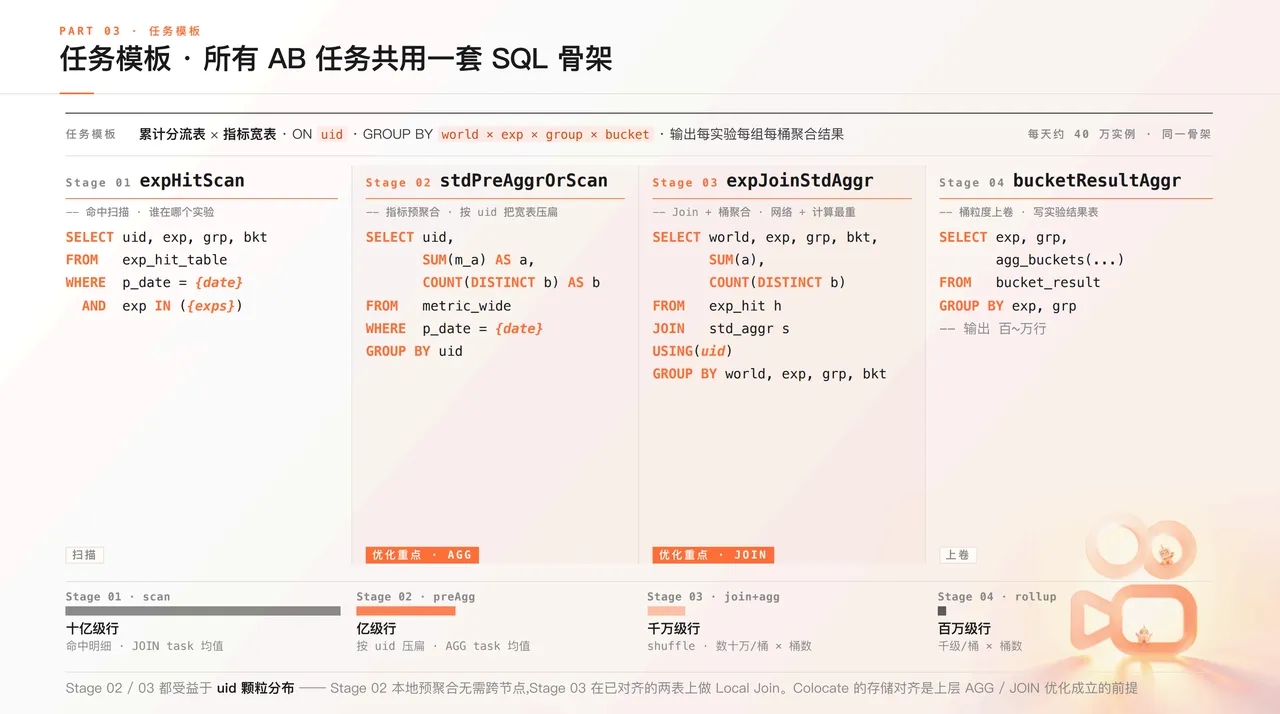Click the uid highlighted keyword chip
The image size is (1280, 714).
(332, 134)
